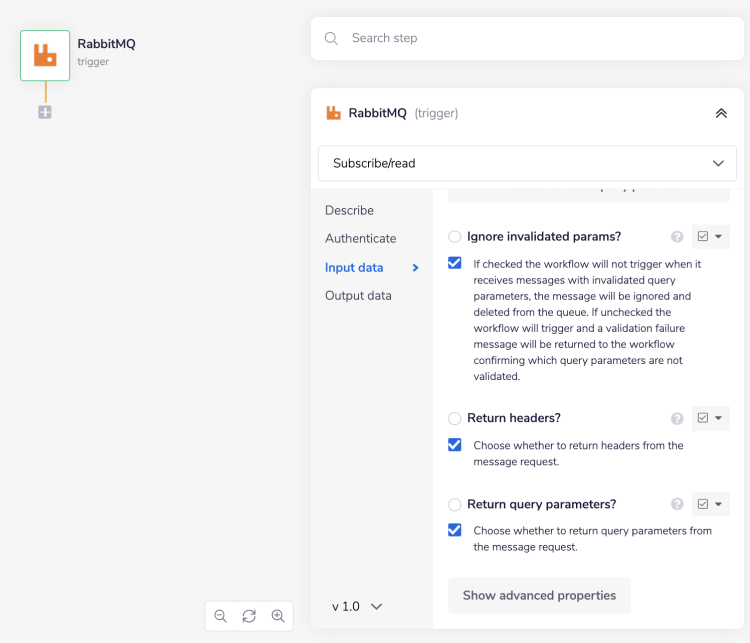This screenshot has height=643, width=750.
Task: Switch to the Authenticate tab
Action: coord(360,238)
